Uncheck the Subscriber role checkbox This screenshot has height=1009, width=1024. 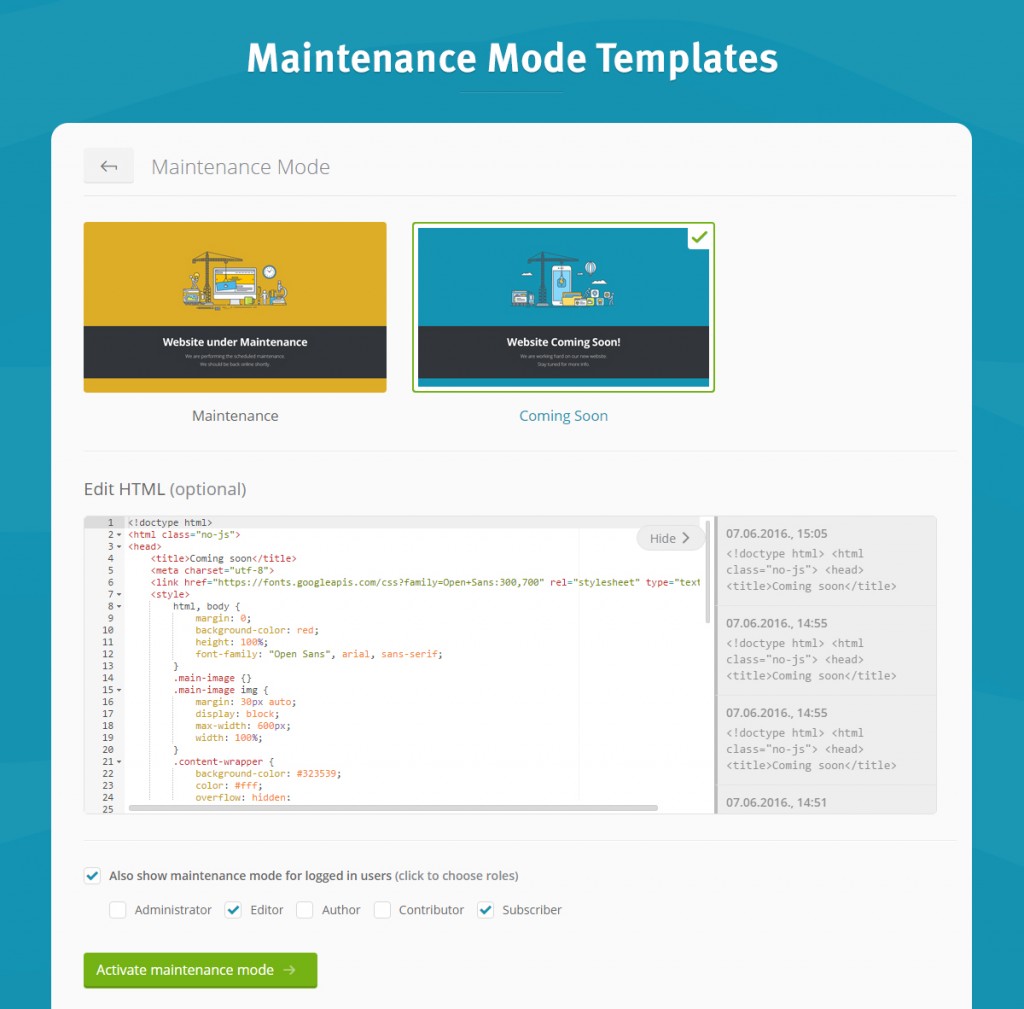[x=486, y=910]
